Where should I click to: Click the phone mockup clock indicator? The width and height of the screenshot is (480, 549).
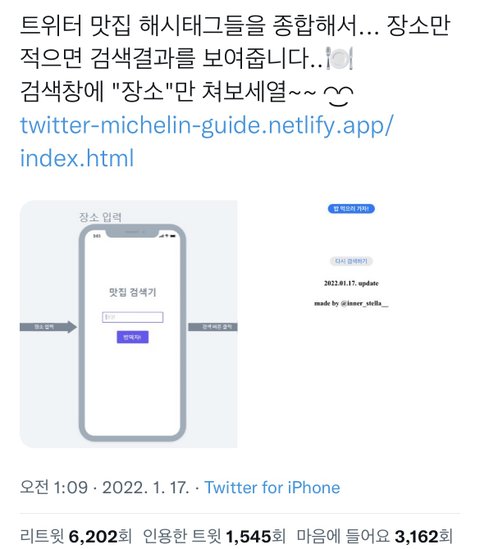tap(97, 236)
